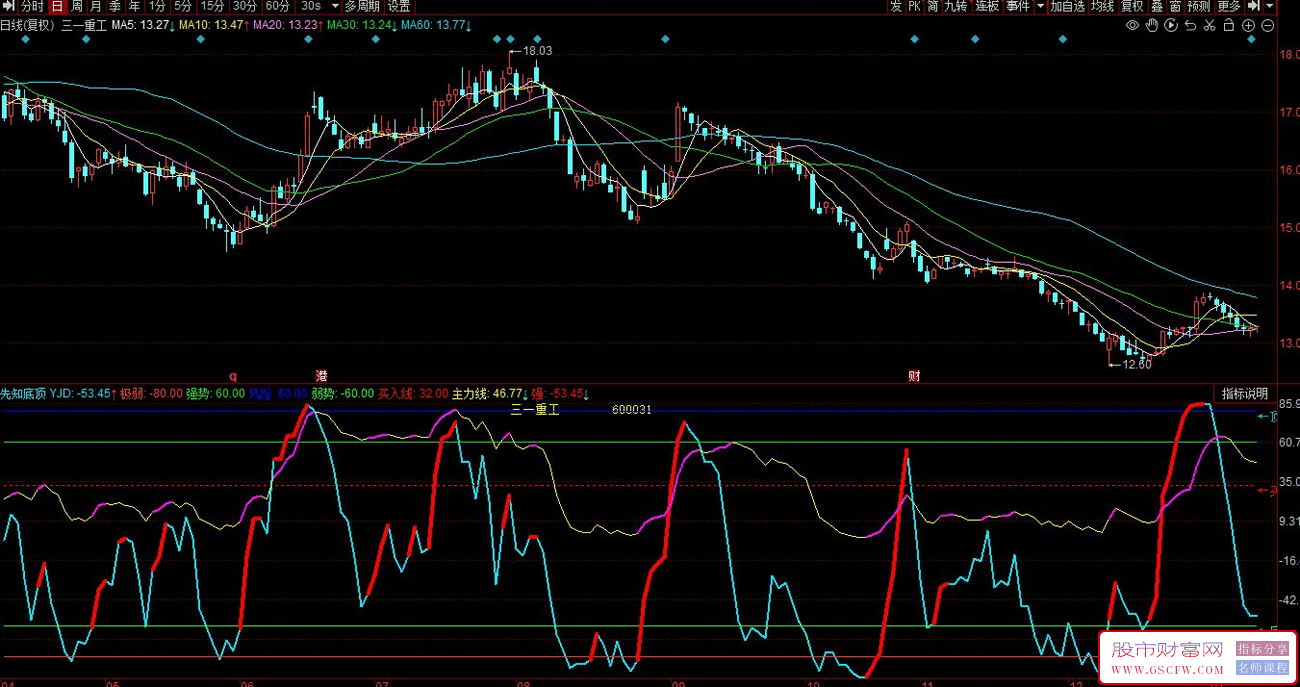Viewport: 1300px width, 687px height.
Task: Click the 指标说明 indicator description button
Action: [1244, 393]
